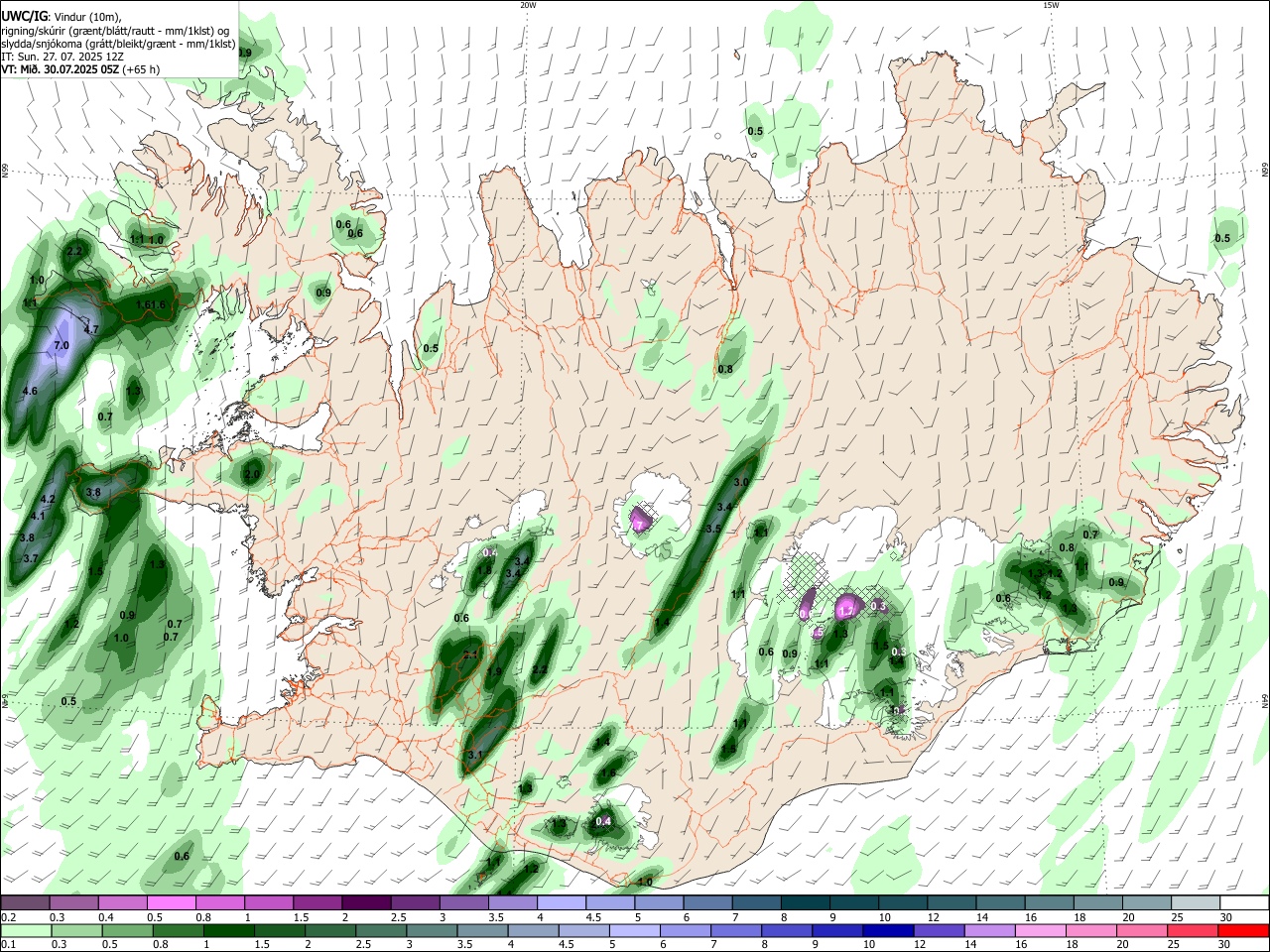
Task: Click the 4.7 rainfall value on the map
Action: pyautogui.click(x=91, y=329)
